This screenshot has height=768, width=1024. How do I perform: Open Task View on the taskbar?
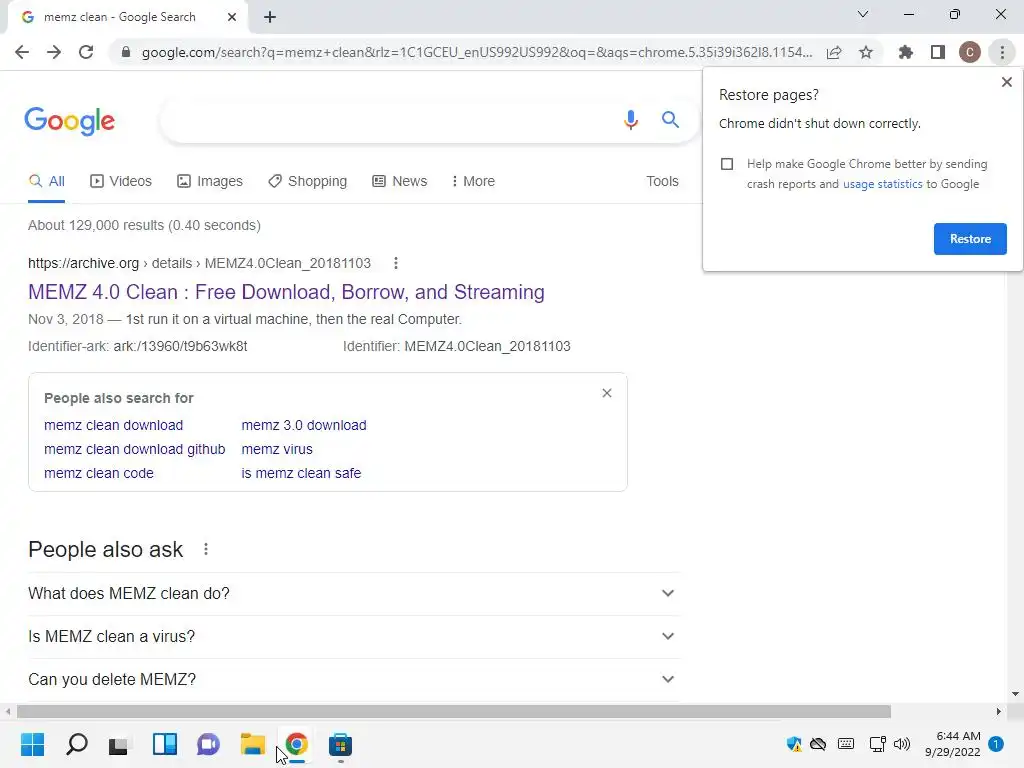pyautogui.click(x=120, y=744)
